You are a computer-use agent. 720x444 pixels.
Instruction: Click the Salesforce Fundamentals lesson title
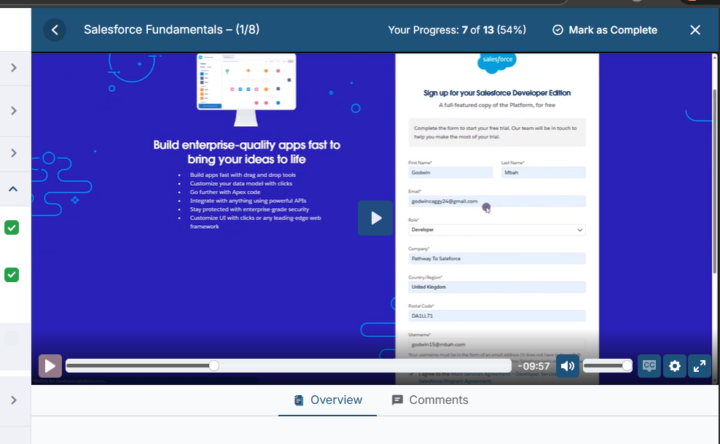(172, 30)
